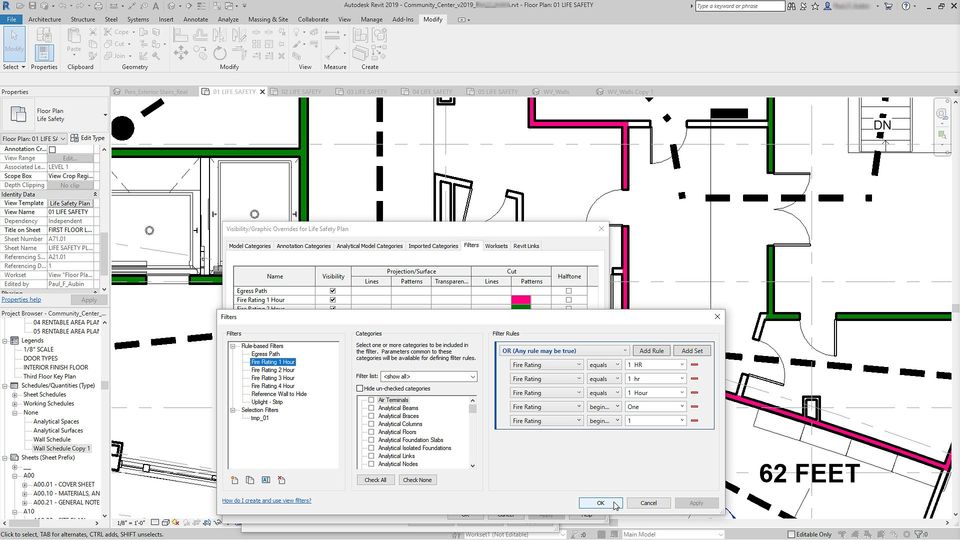Click the Duplicate filter icon below filter list

pos(250,480)
